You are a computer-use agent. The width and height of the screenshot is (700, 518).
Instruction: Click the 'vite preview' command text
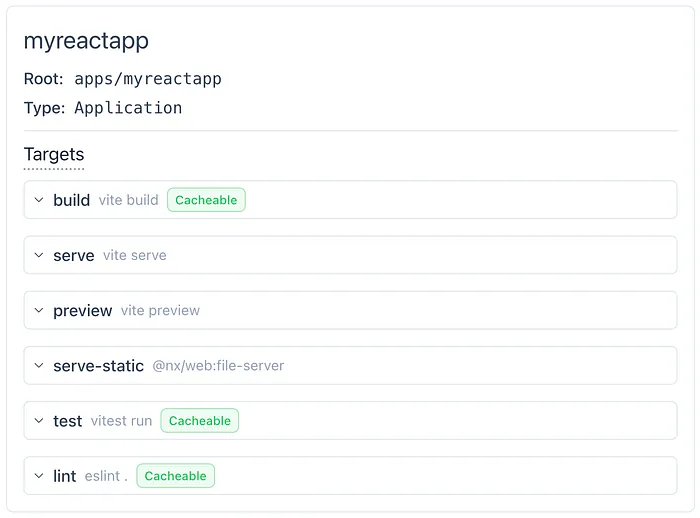[160, 311]
